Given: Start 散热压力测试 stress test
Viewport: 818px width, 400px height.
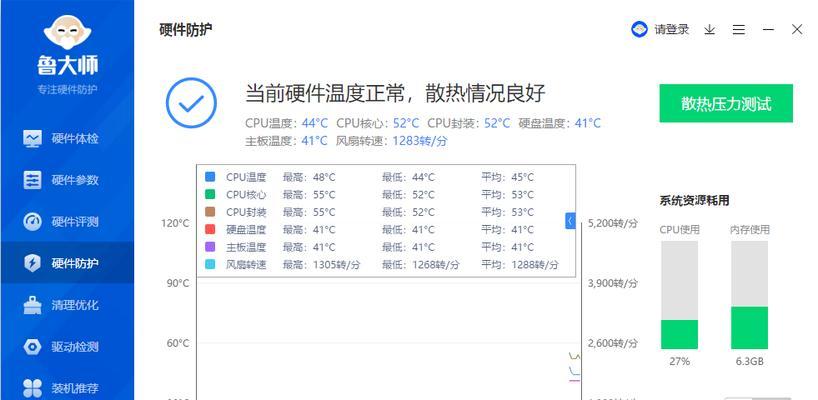Looking at the screenshot, I should pos(726,103).
